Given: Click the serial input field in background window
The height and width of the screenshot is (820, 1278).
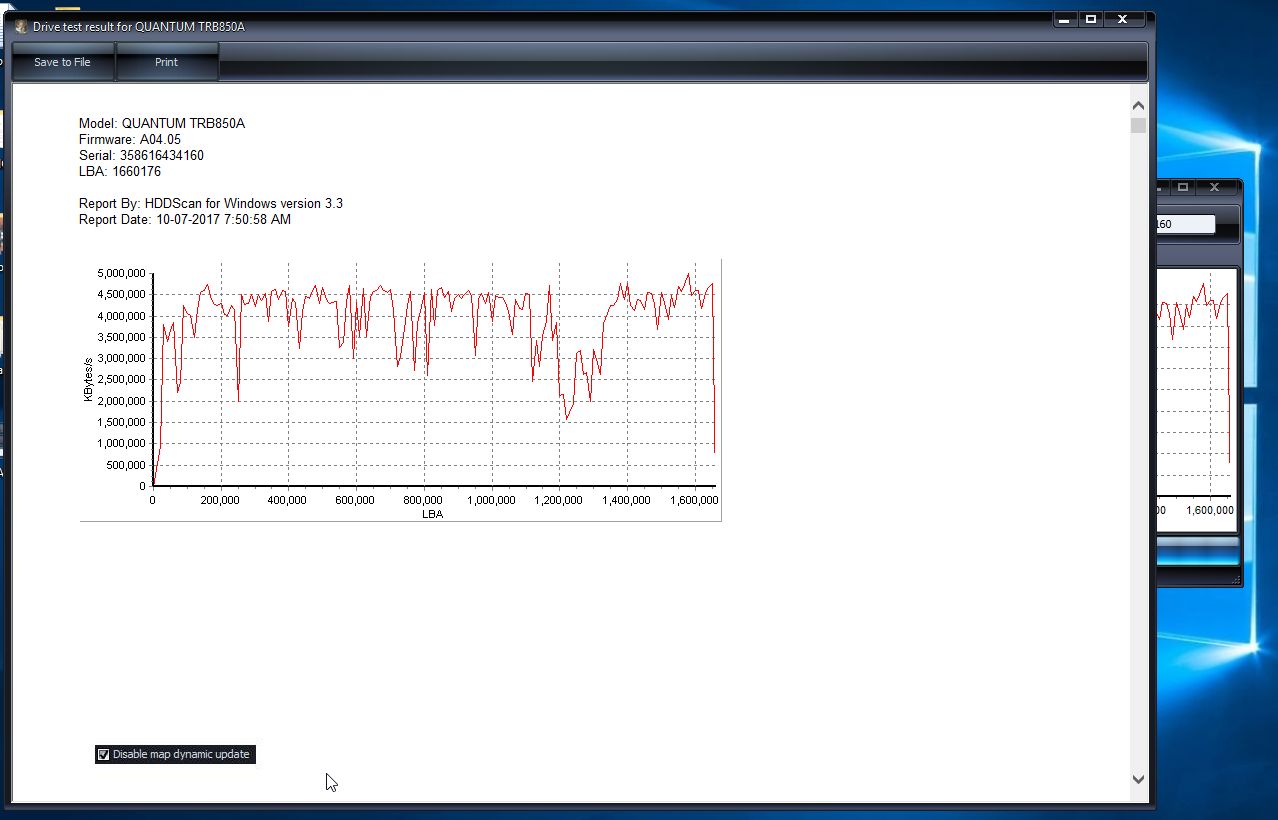Looking at the screenshot, I should (1185, 224).
